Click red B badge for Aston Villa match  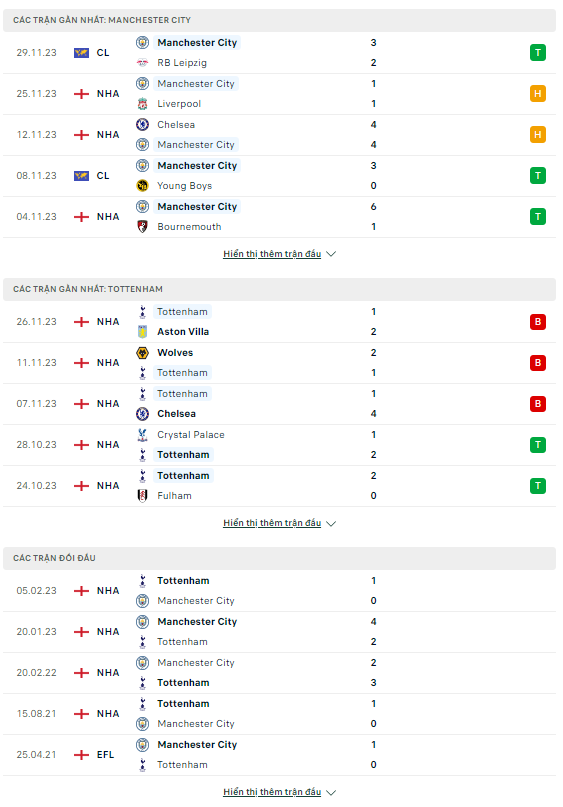pos(538,322)
